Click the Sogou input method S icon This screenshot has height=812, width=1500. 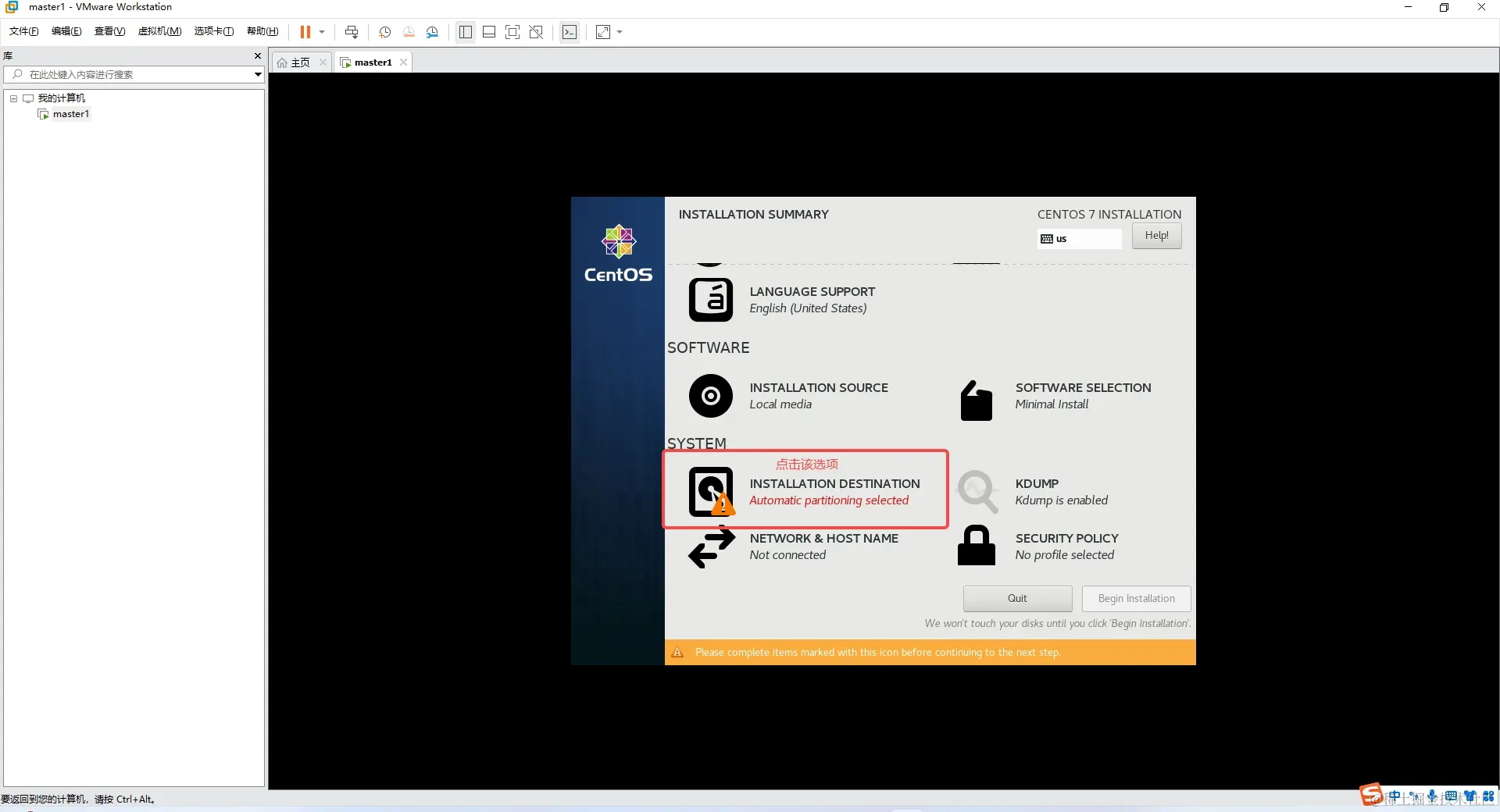click(1371, 795)
